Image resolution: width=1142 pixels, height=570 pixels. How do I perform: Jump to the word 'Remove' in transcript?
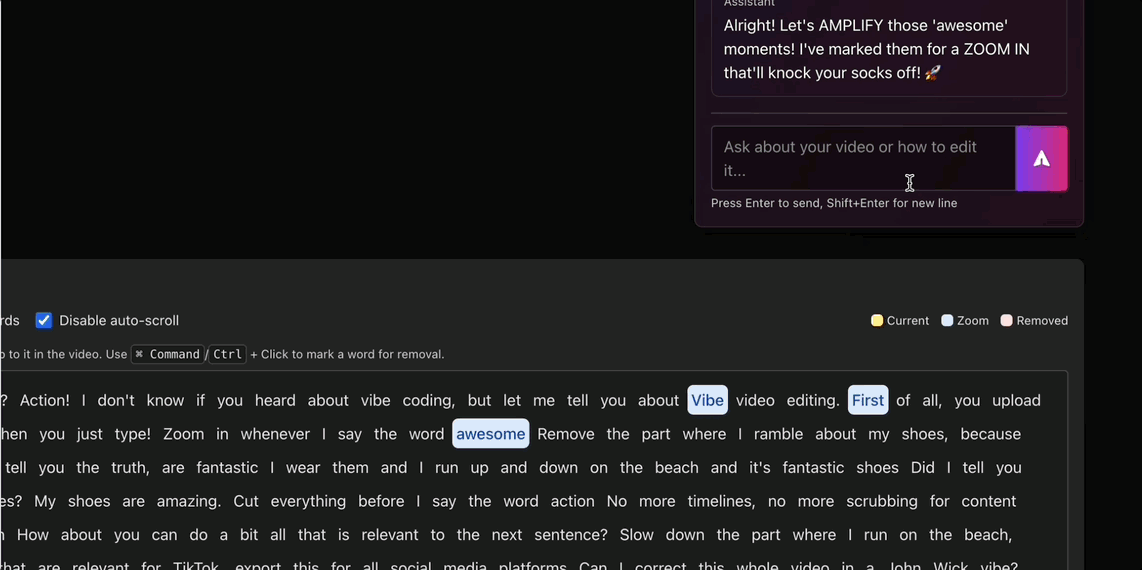tap(566, 434)
